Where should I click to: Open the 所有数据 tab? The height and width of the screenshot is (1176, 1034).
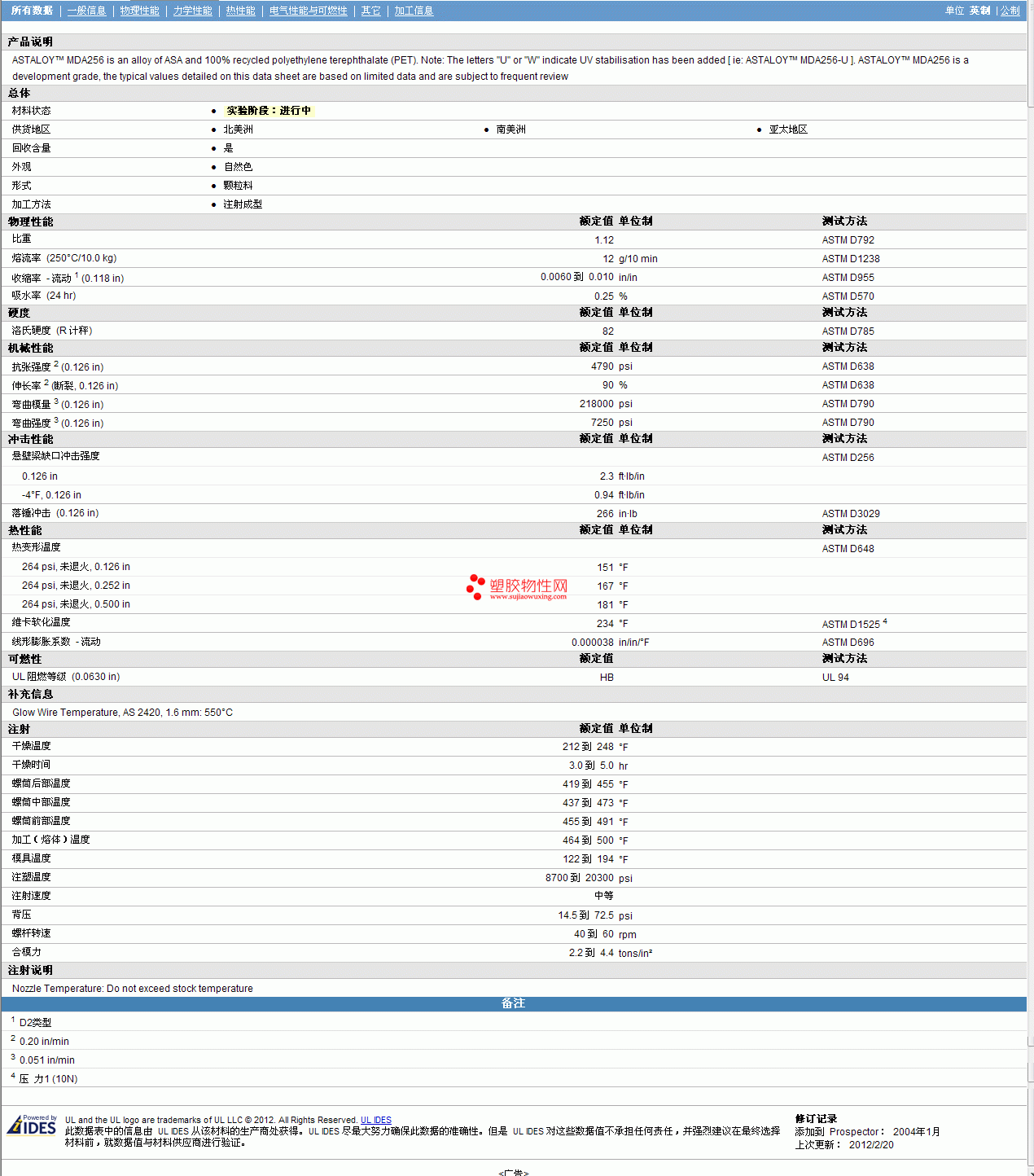32,11
